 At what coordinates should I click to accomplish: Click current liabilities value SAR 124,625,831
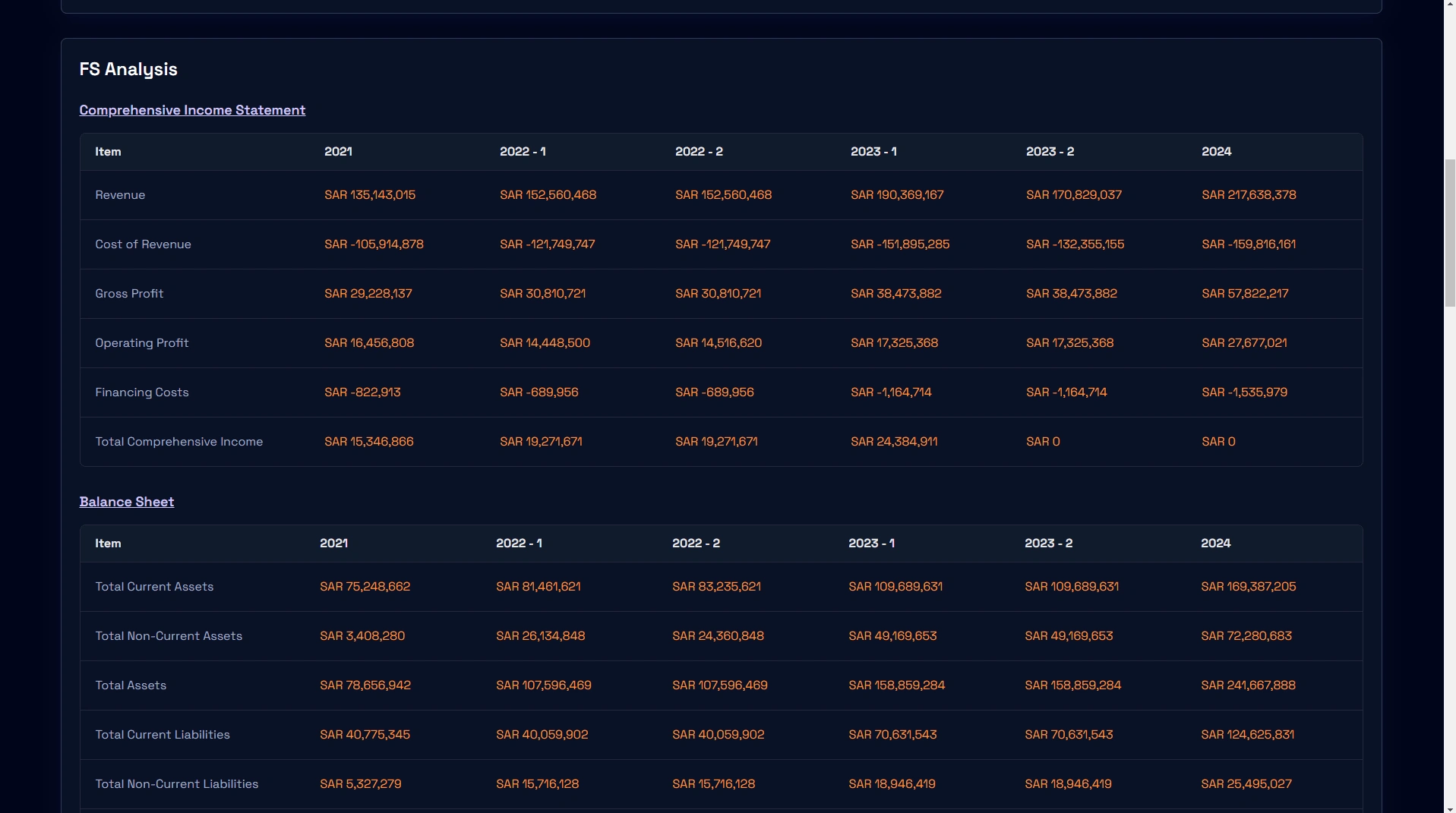[1247, 735]
